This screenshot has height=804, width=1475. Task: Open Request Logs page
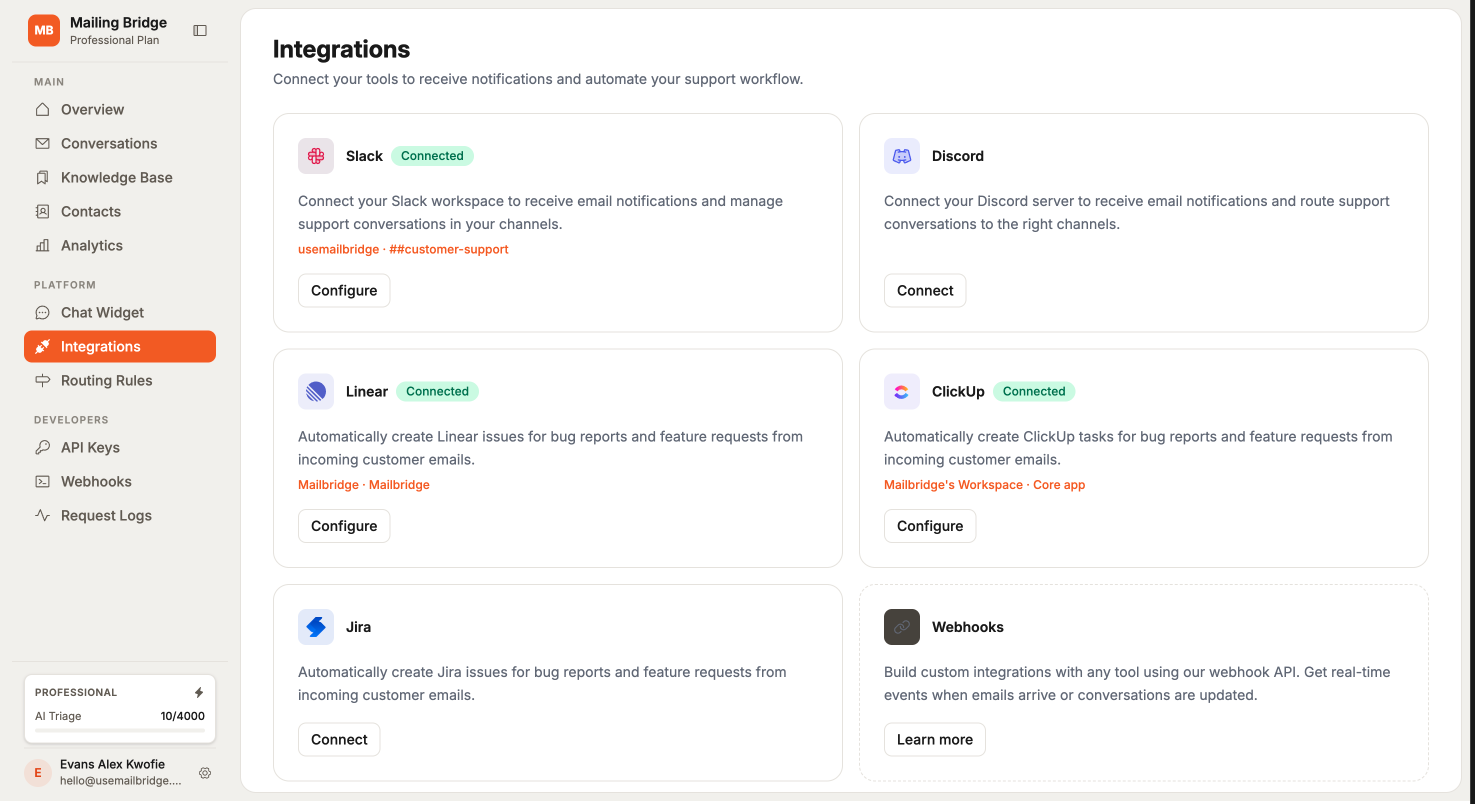pos(120,515)
